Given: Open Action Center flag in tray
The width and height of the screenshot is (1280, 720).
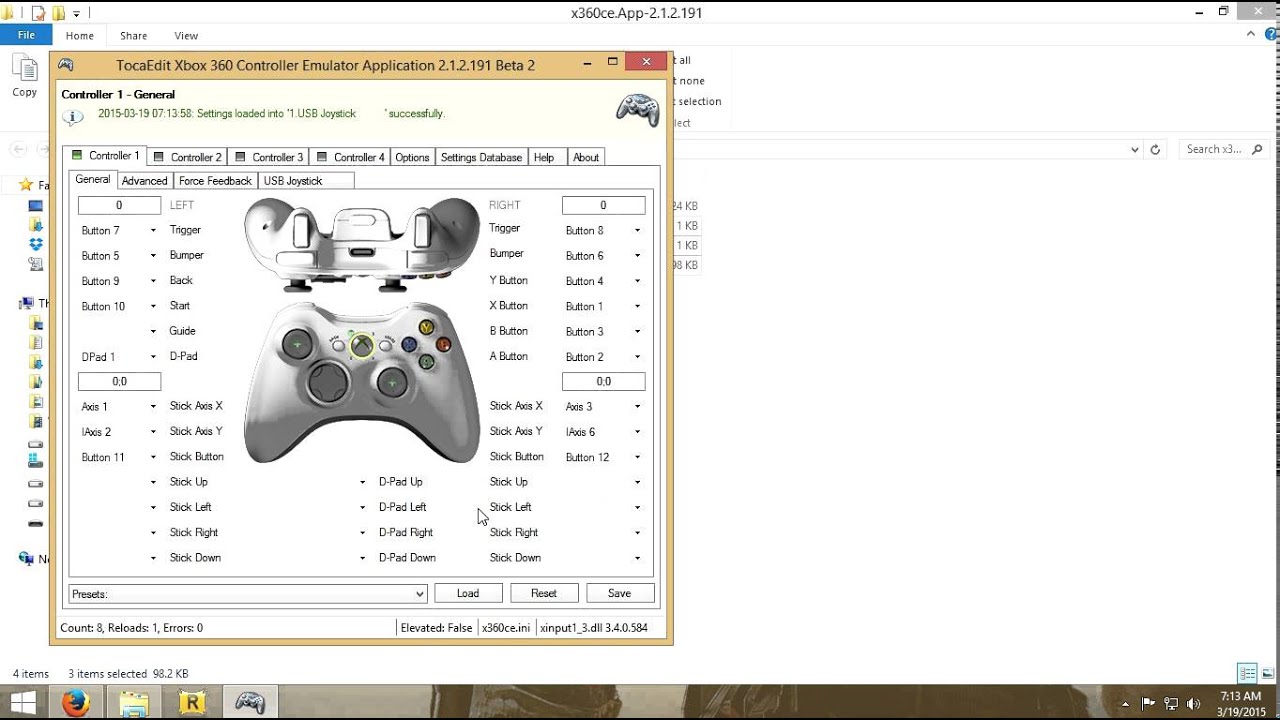Looking at the screenshot, I should pos(1149,703).
